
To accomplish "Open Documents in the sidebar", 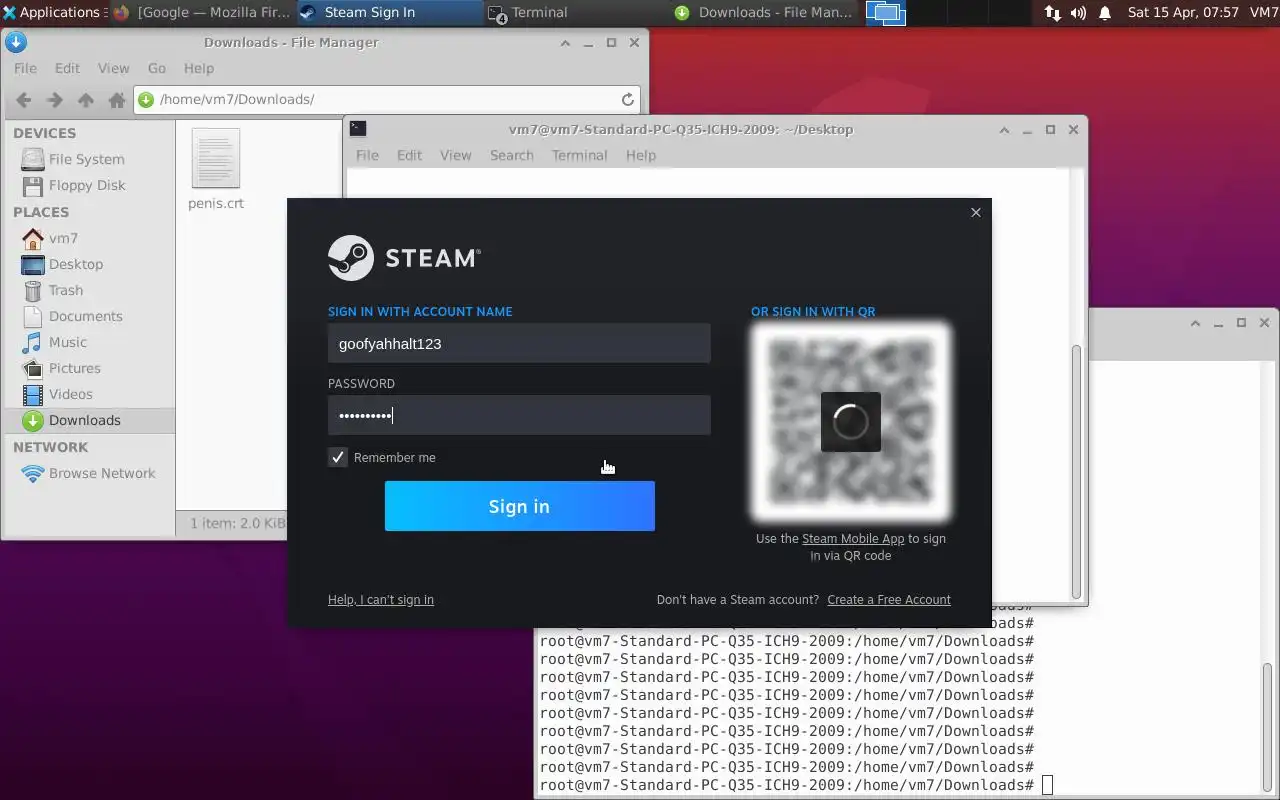I will coord(87,316).
